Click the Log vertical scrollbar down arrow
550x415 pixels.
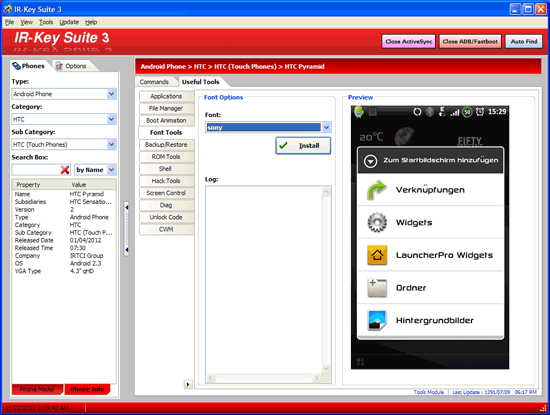click(x=326, y=369)
